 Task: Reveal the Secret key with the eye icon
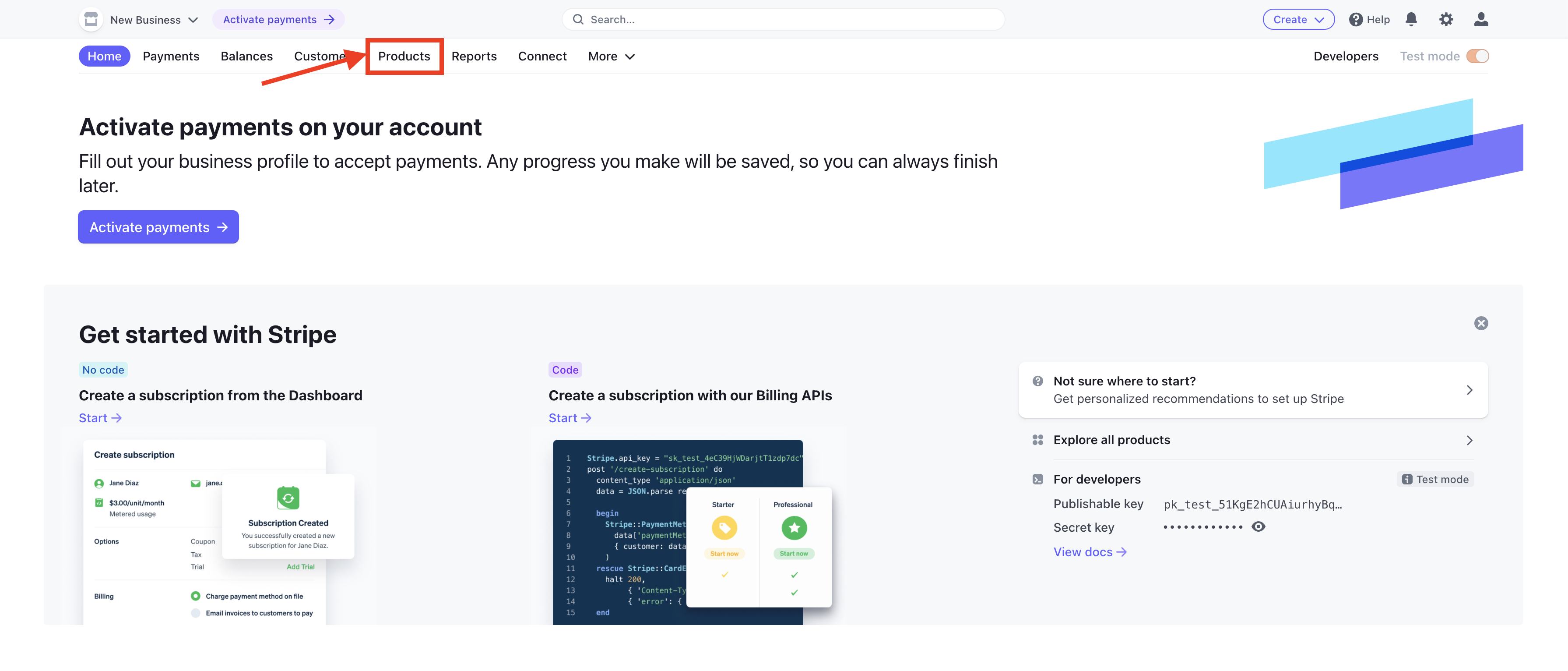click(x=1258, y=527)
